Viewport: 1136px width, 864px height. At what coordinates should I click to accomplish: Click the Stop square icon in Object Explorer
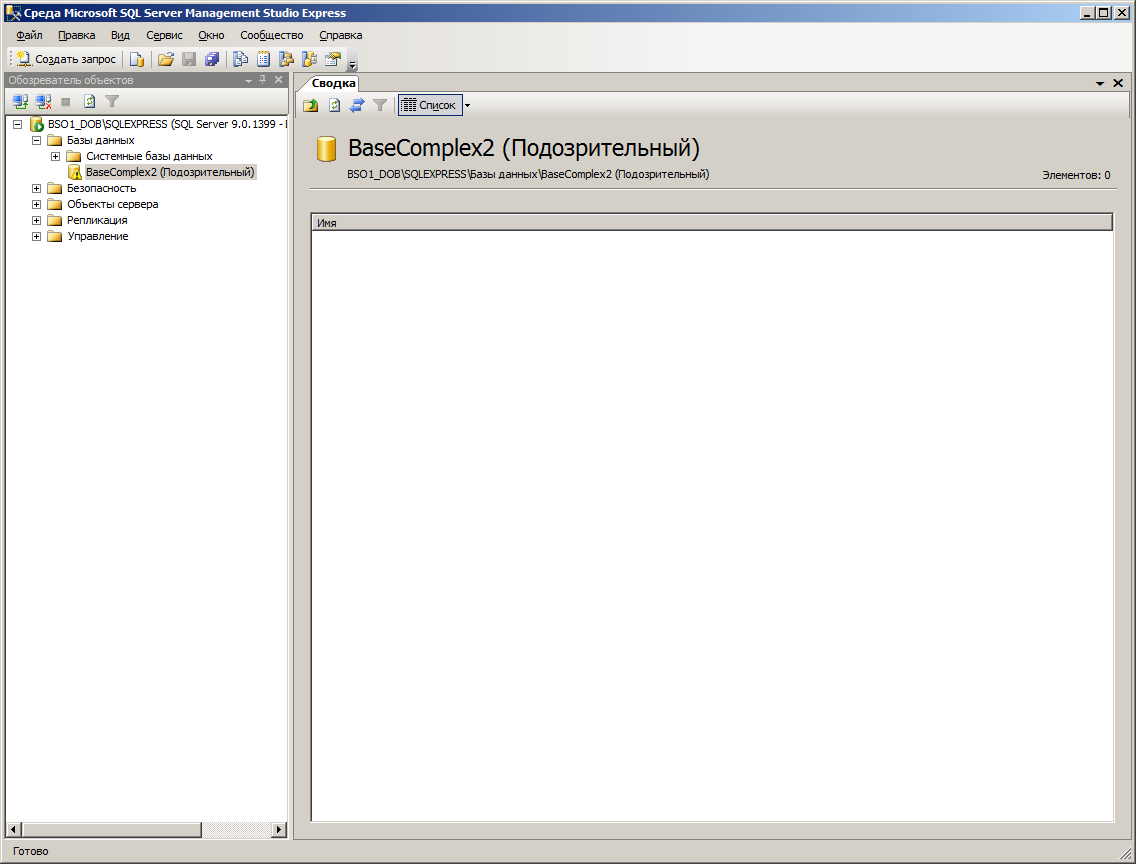(x=66, y=101)
